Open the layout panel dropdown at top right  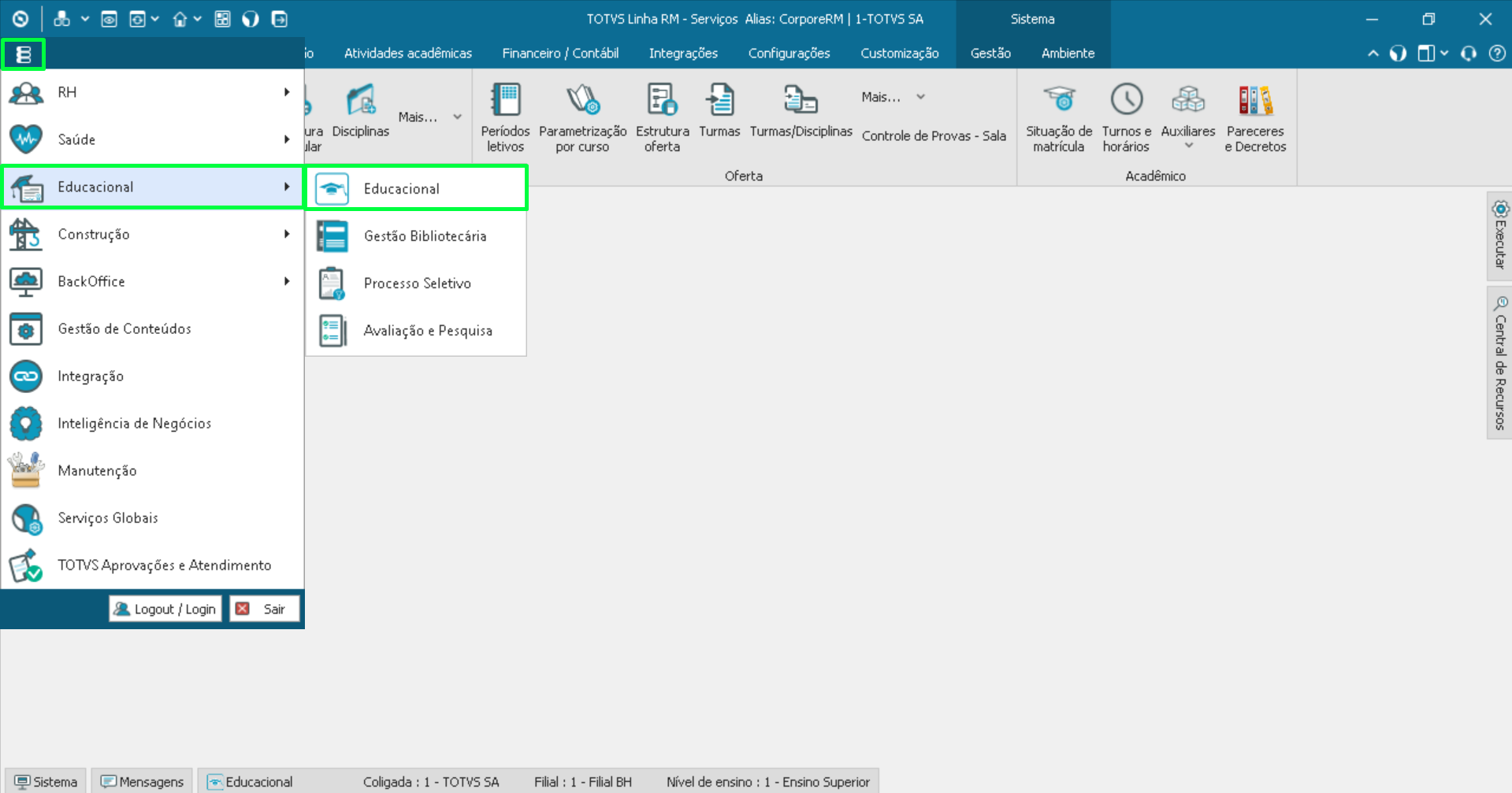pos(1443,54)
